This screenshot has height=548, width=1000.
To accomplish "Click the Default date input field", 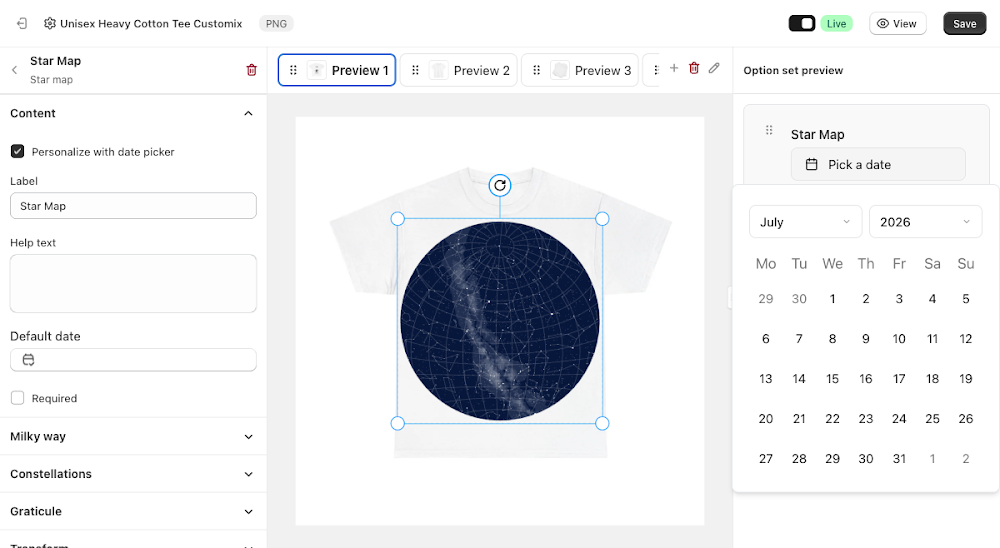I will (x=133, y=360).
